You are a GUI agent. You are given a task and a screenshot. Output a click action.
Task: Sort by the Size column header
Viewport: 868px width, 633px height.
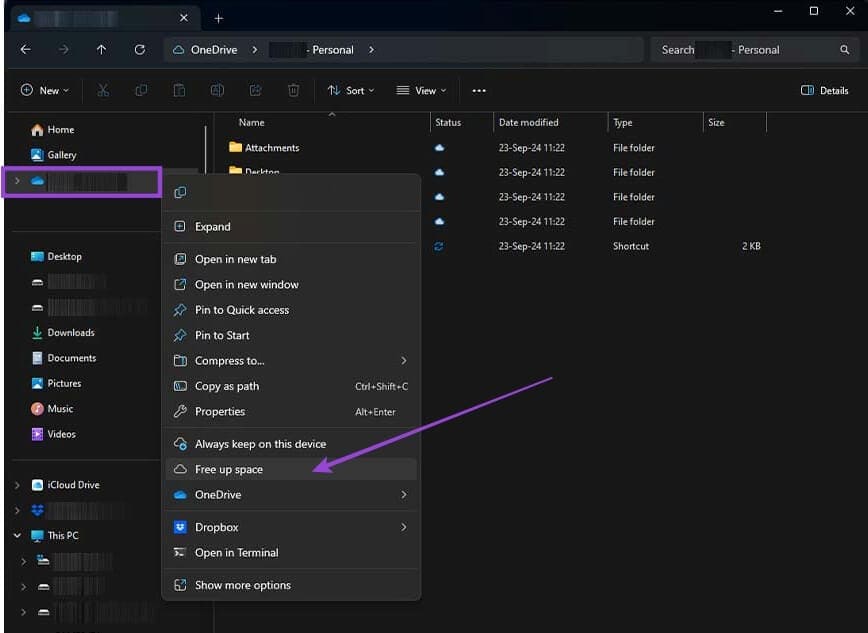pyautogui.click(x=716, y=122)
